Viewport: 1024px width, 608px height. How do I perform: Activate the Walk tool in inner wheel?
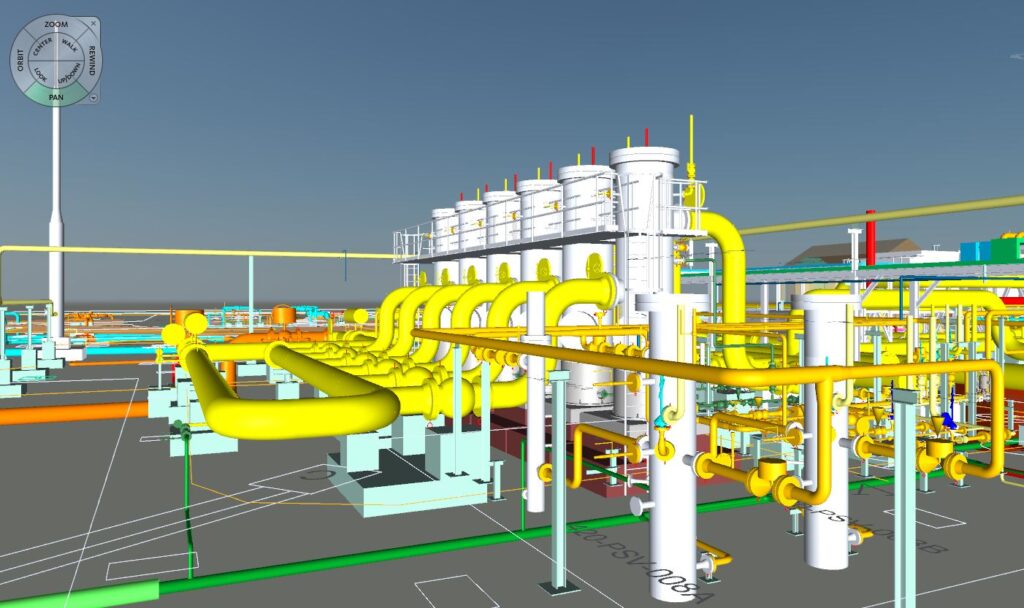point(70,45)
